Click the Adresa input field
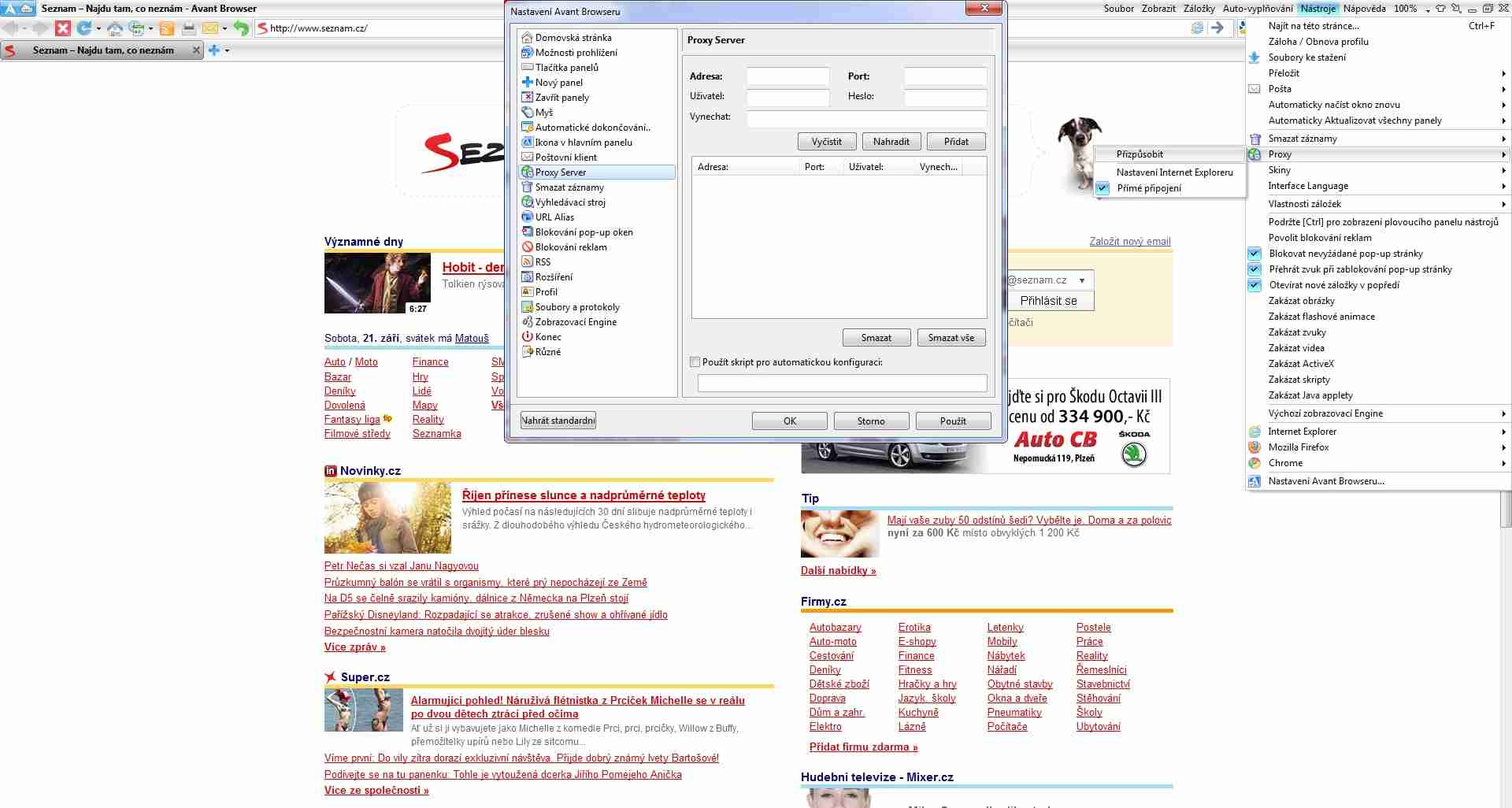Viewport: 1512px width, 808px height. [788, 76]
